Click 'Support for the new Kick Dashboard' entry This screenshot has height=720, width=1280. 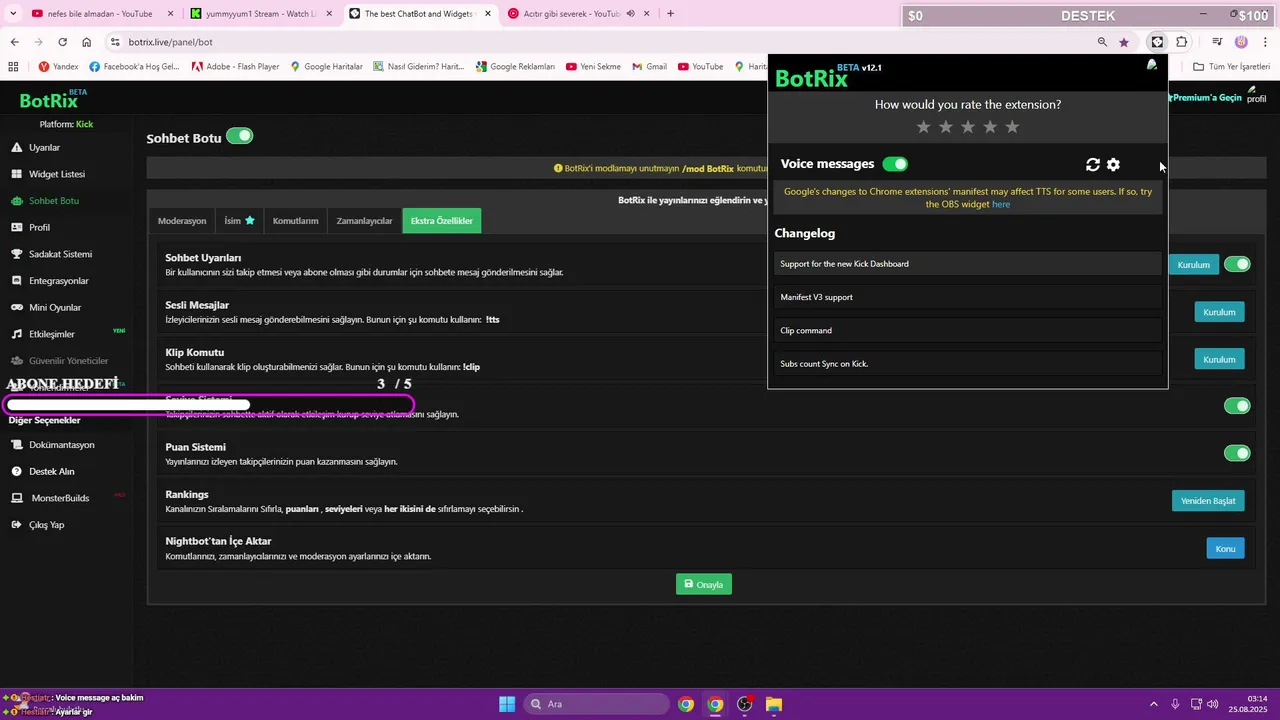(968, 264)
